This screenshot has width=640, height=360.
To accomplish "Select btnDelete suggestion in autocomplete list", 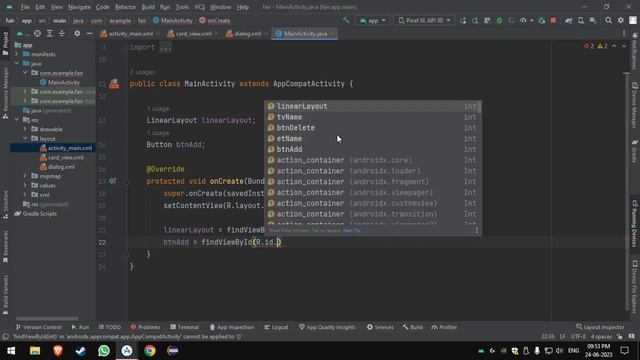I will (372, 128).
